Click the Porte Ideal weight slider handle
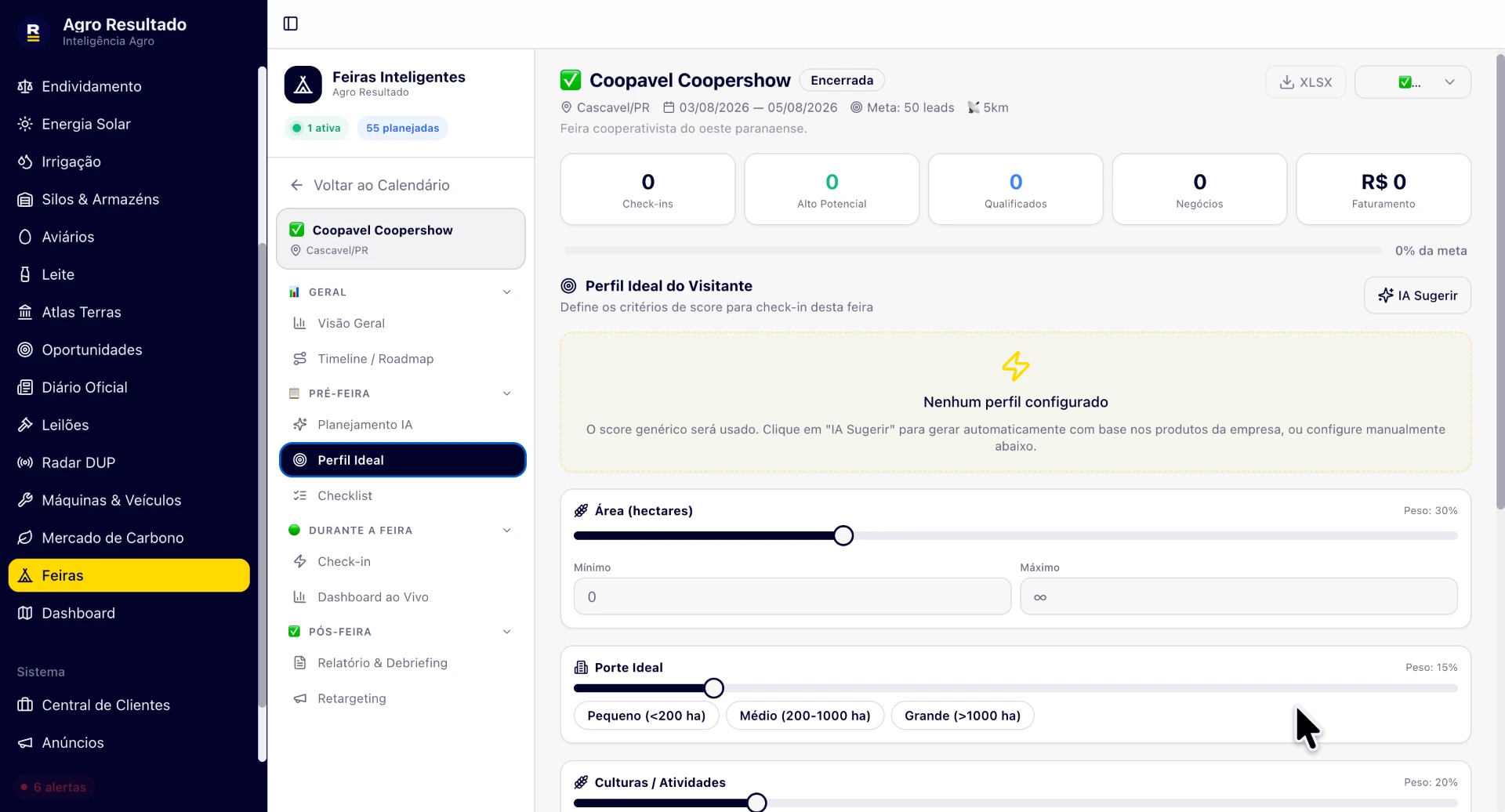This screenshot has height=812, width=1505. point(713,688)
